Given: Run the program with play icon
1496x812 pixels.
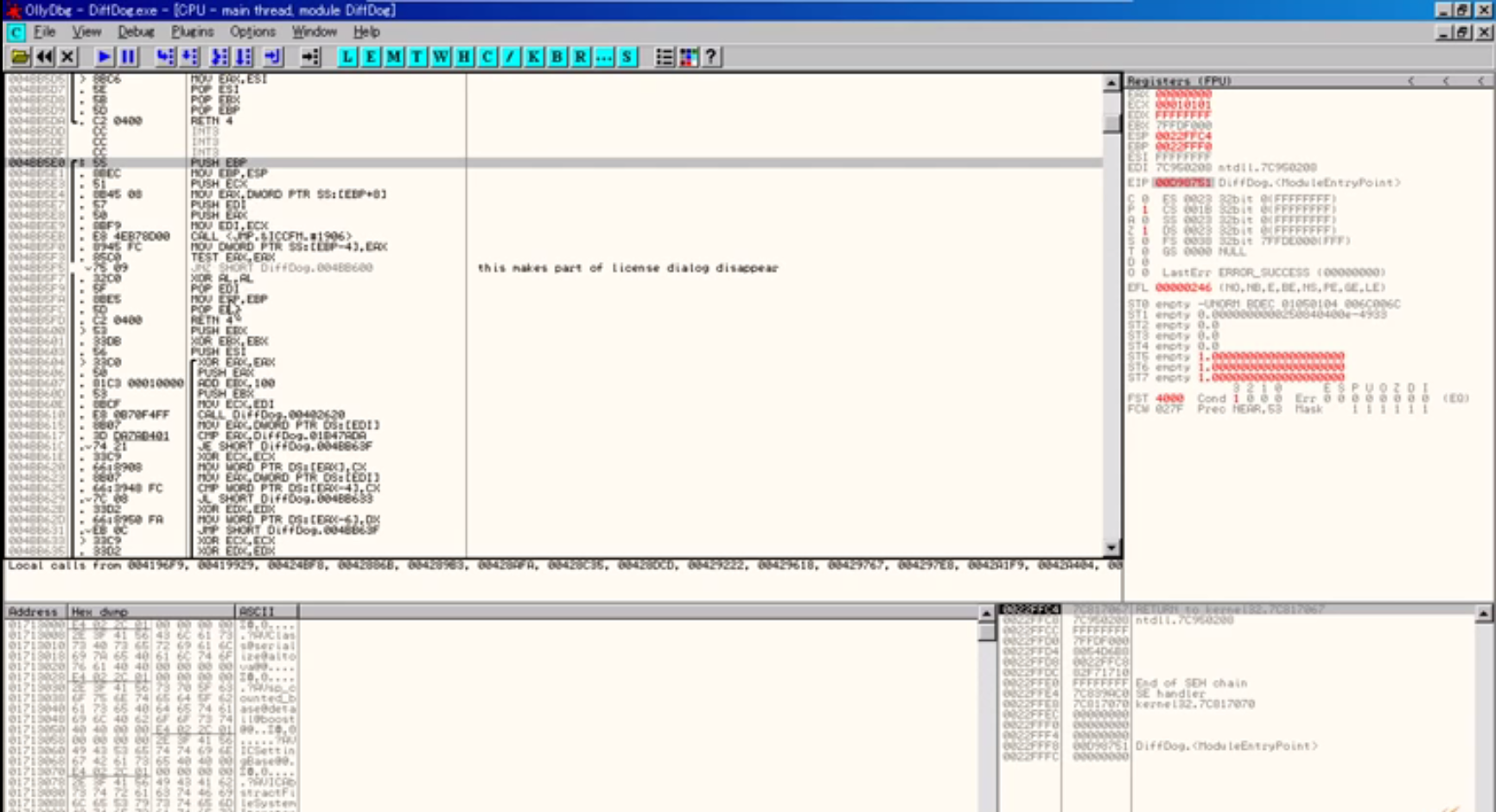Looking at the screenshot, I should (x=104, y=57).
